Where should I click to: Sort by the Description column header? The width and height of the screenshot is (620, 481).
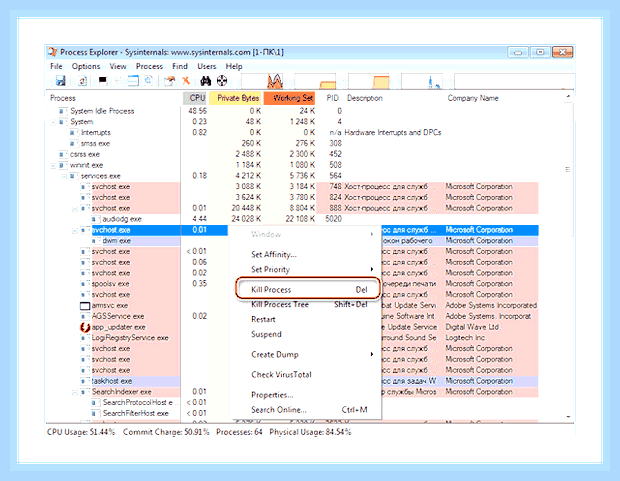[x=365, y=98]
